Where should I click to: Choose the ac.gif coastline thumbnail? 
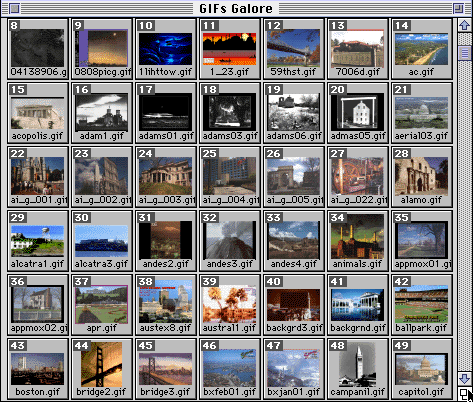pos(422,49)
